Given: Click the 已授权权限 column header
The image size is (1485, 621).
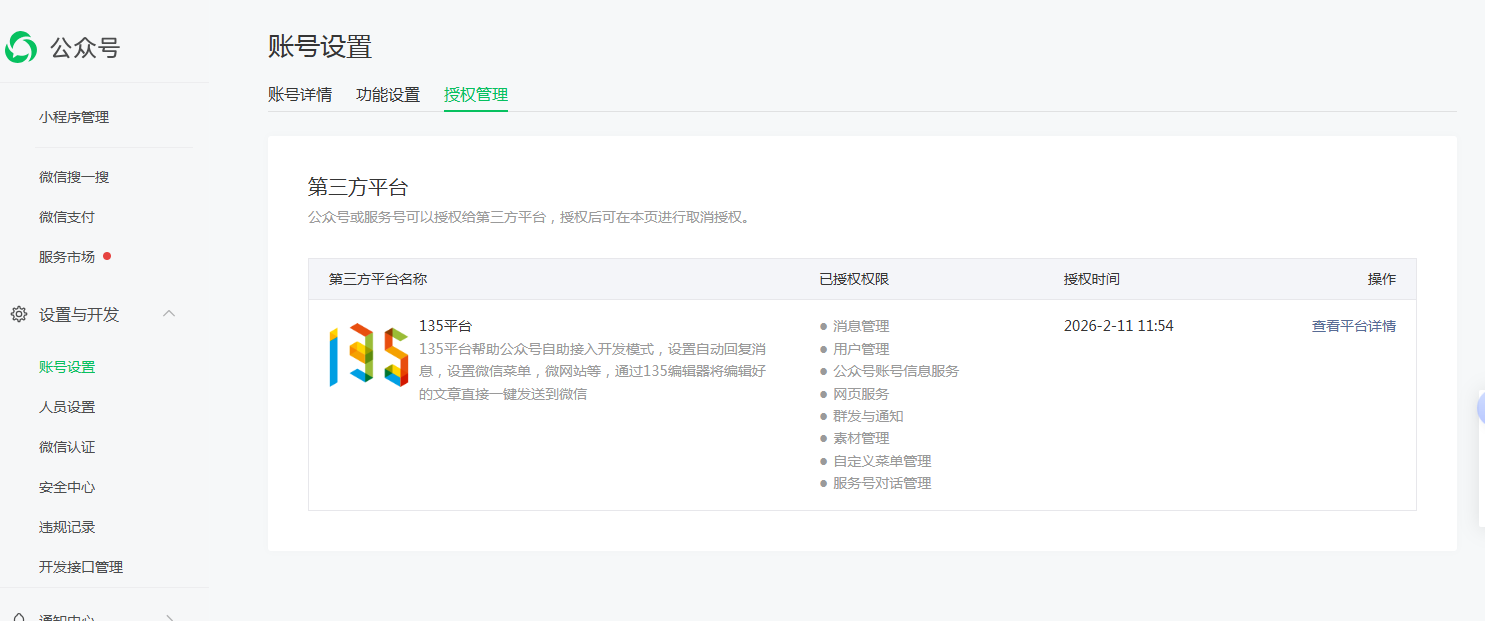Looking at the screenshot, I should [x=854, y=279].
